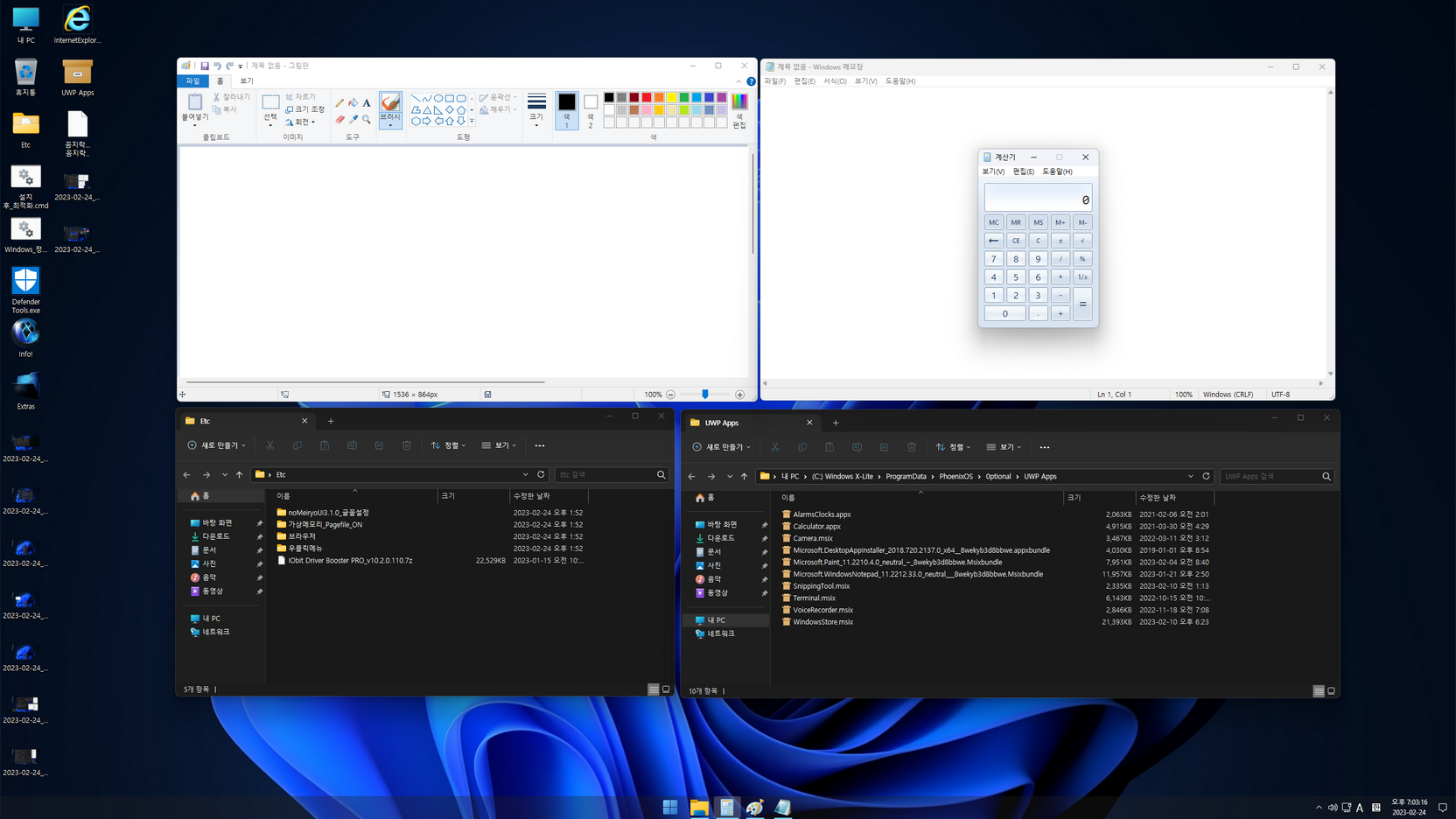The height and width of the screenshot is (819, 1456).
Task: Switch to details view in UWP Apps window
Action: pos(1319,691)
